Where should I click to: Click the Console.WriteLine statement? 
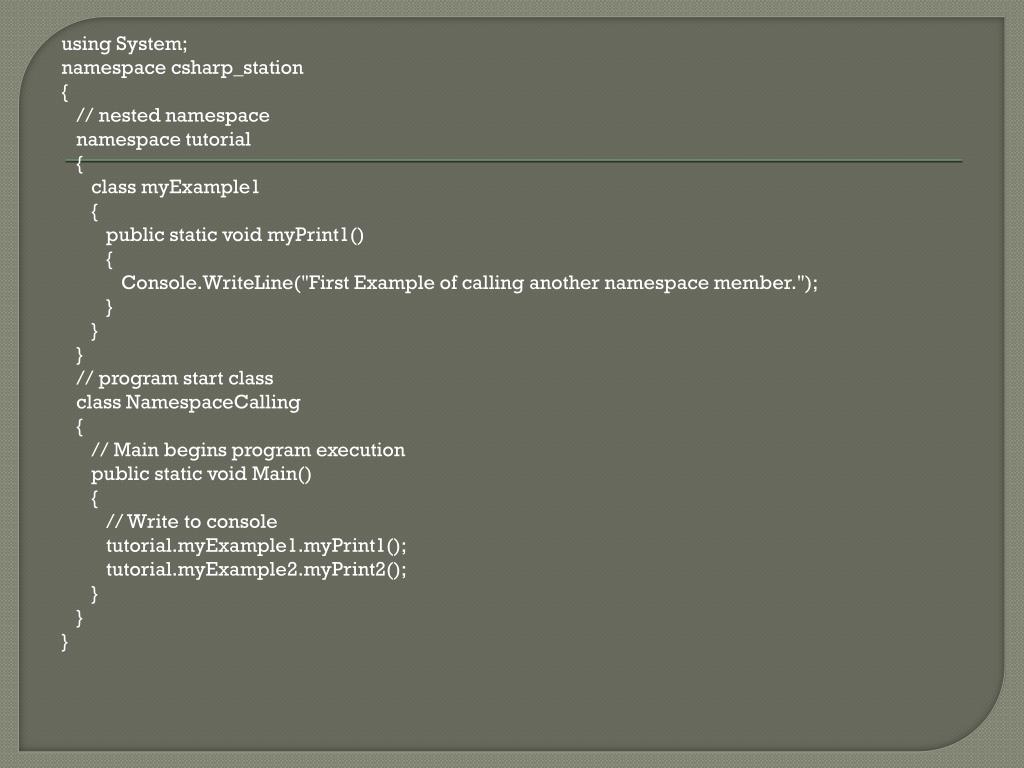[x=470, y=283]
